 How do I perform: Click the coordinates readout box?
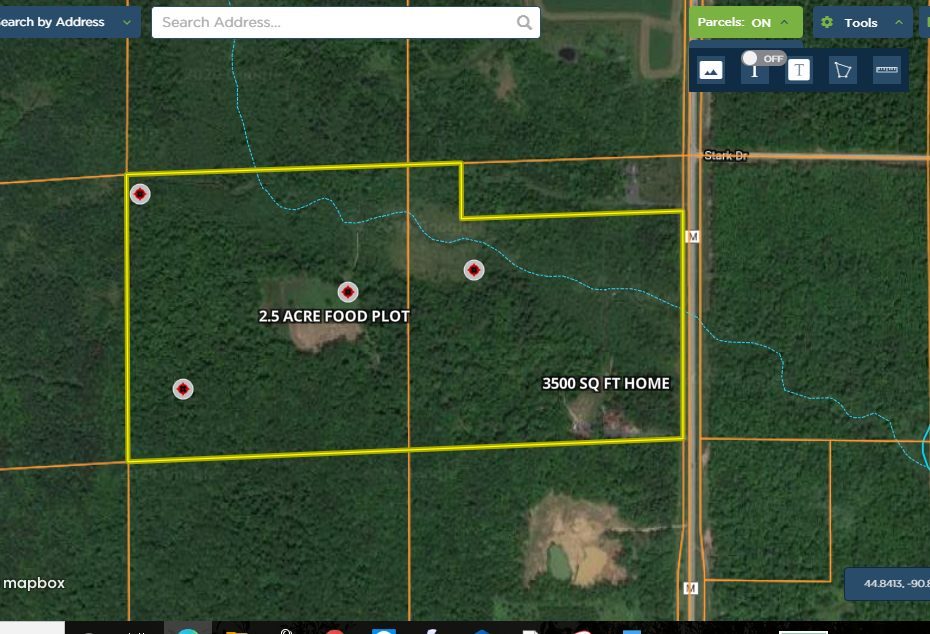(888, 584)
